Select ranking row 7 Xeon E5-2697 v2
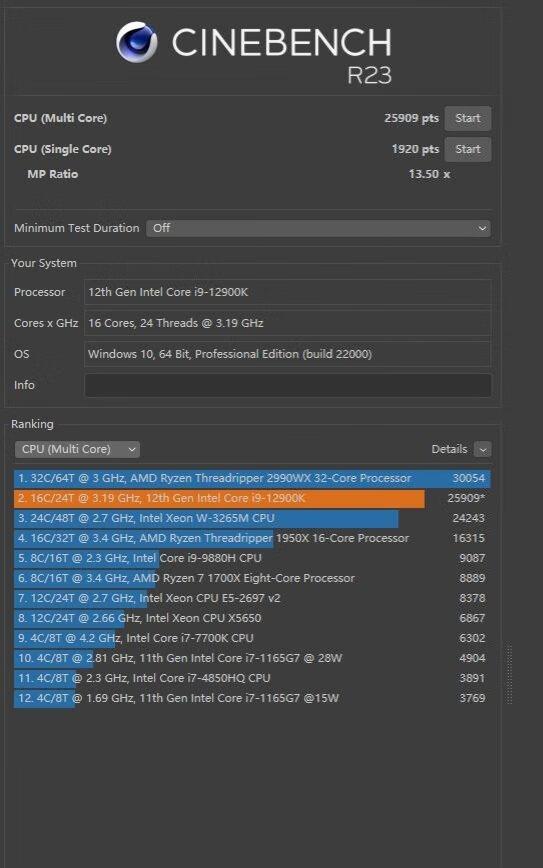Viewport: 543px width, 868px height. [252, 598]
